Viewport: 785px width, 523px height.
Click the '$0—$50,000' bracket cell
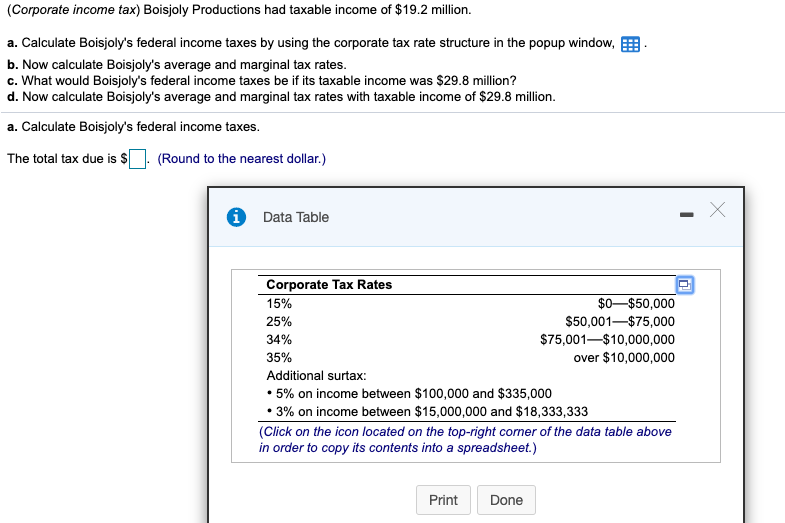[636, 304]
